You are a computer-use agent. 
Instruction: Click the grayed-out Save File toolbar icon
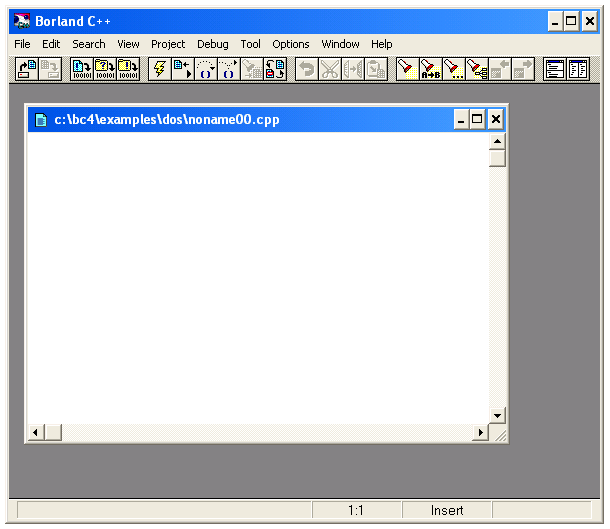[x=50, y=69]
